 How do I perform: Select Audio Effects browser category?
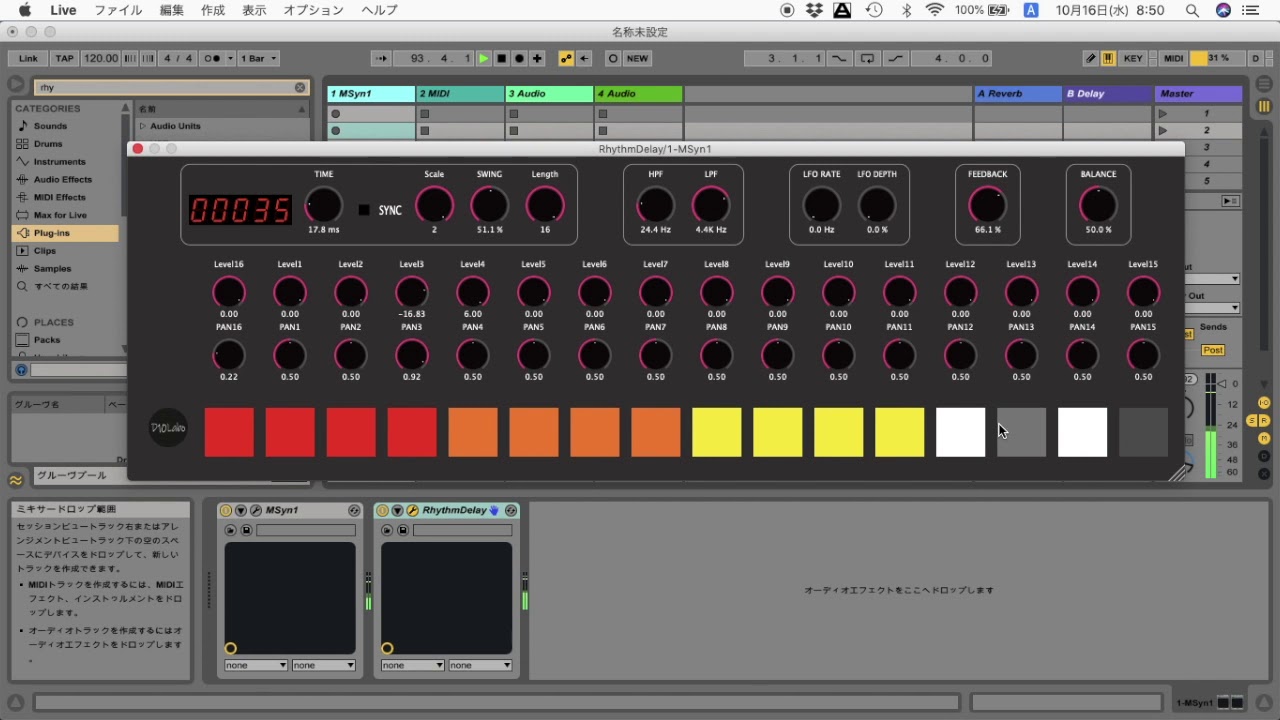tap(62, 180)
